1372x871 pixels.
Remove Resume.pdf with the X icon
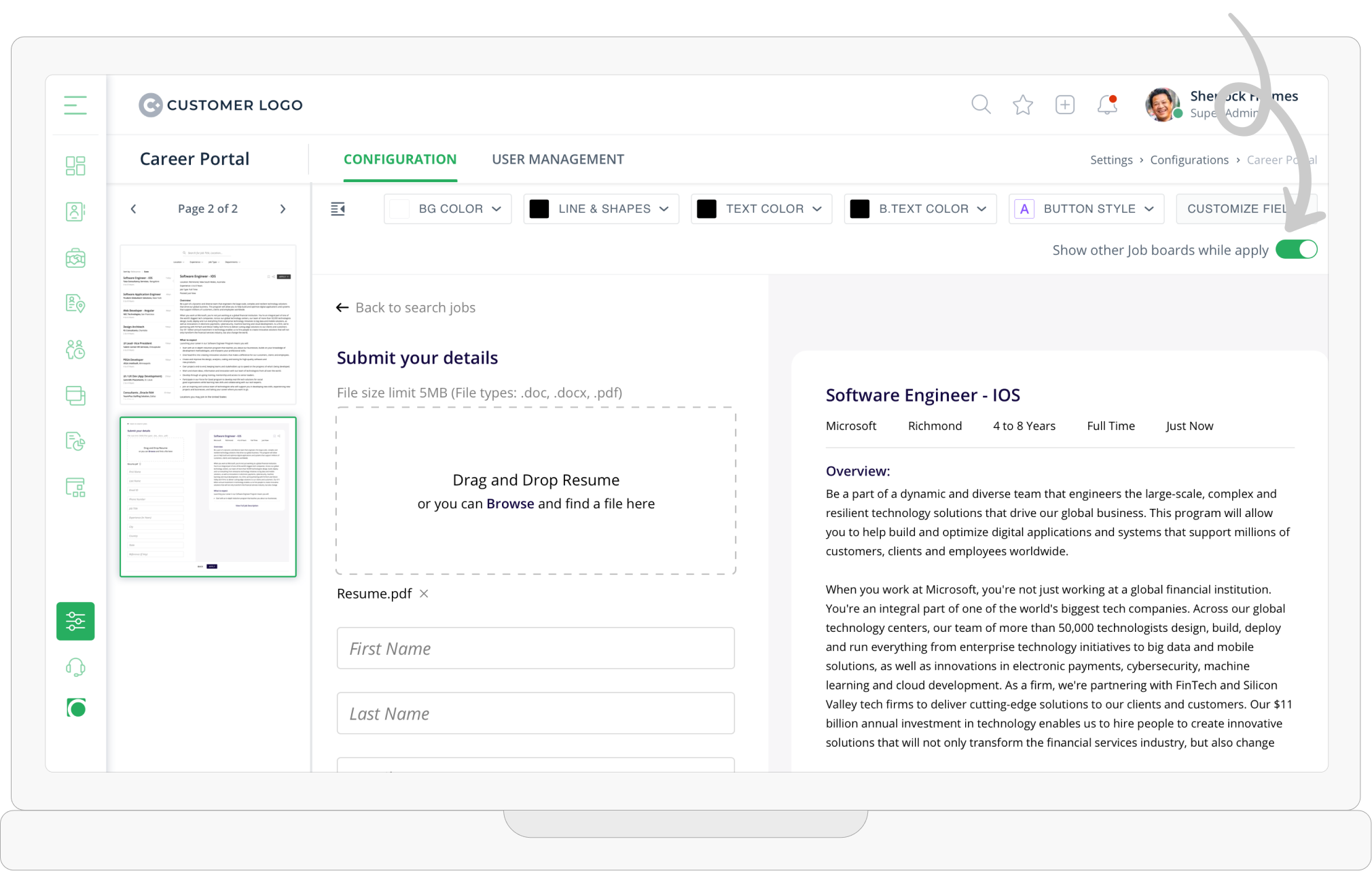coord(424,594)
